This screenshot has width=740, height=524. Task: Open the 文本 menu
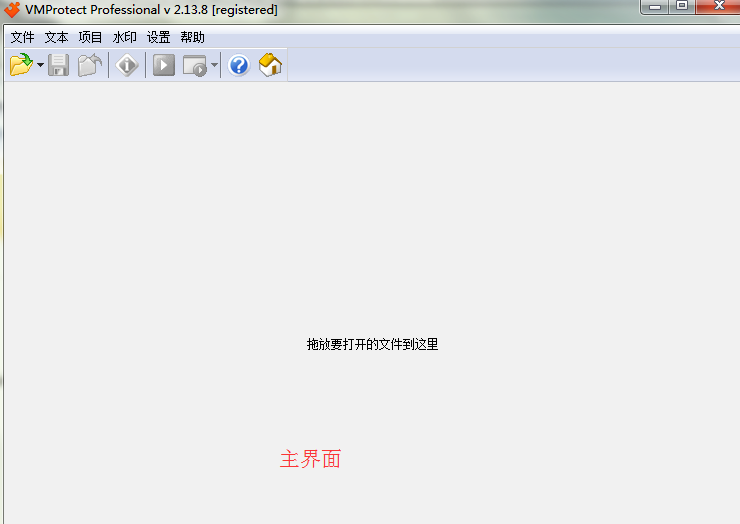click(x=57, y=37)
